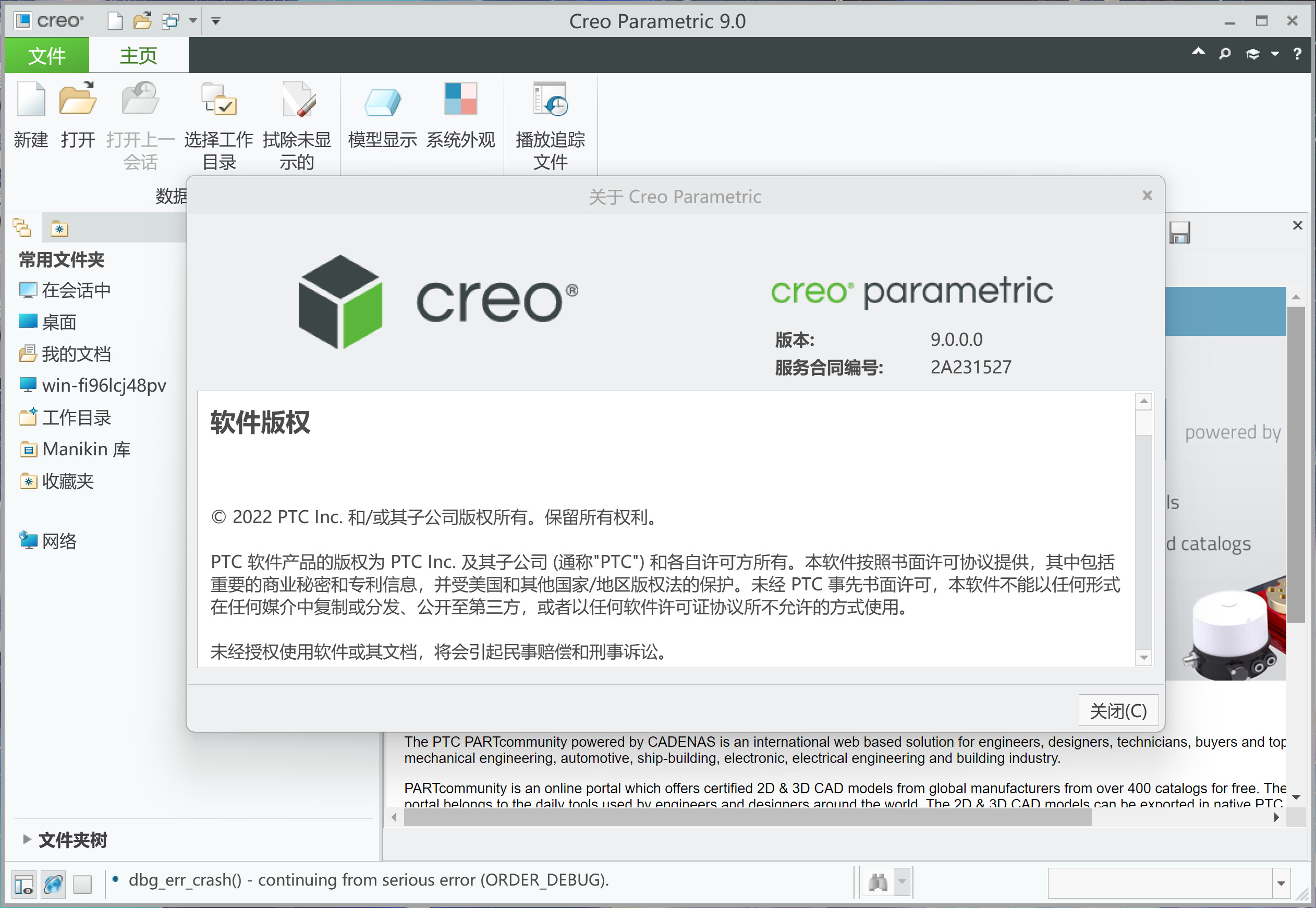Close the browser panel with its X
1316x908 pixels.
tap(1297, 225)
